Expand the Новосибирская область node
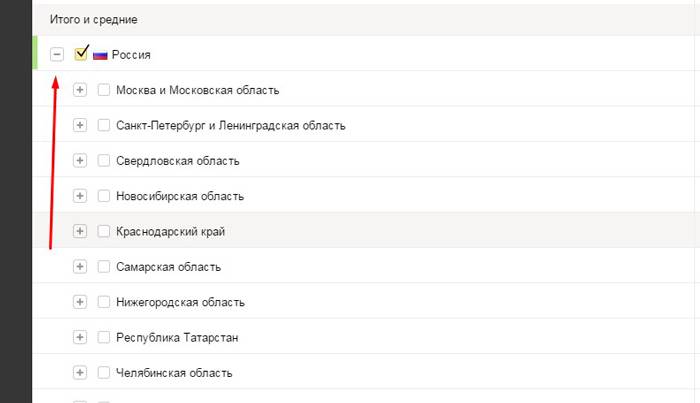This screenshot has width=700, height=403. [x=81, y=196]
